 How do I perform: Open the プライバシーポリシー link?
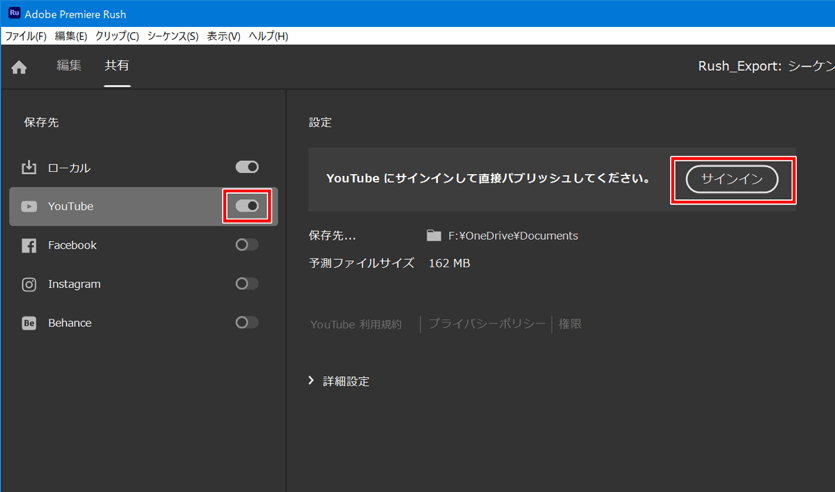point(487,324)
